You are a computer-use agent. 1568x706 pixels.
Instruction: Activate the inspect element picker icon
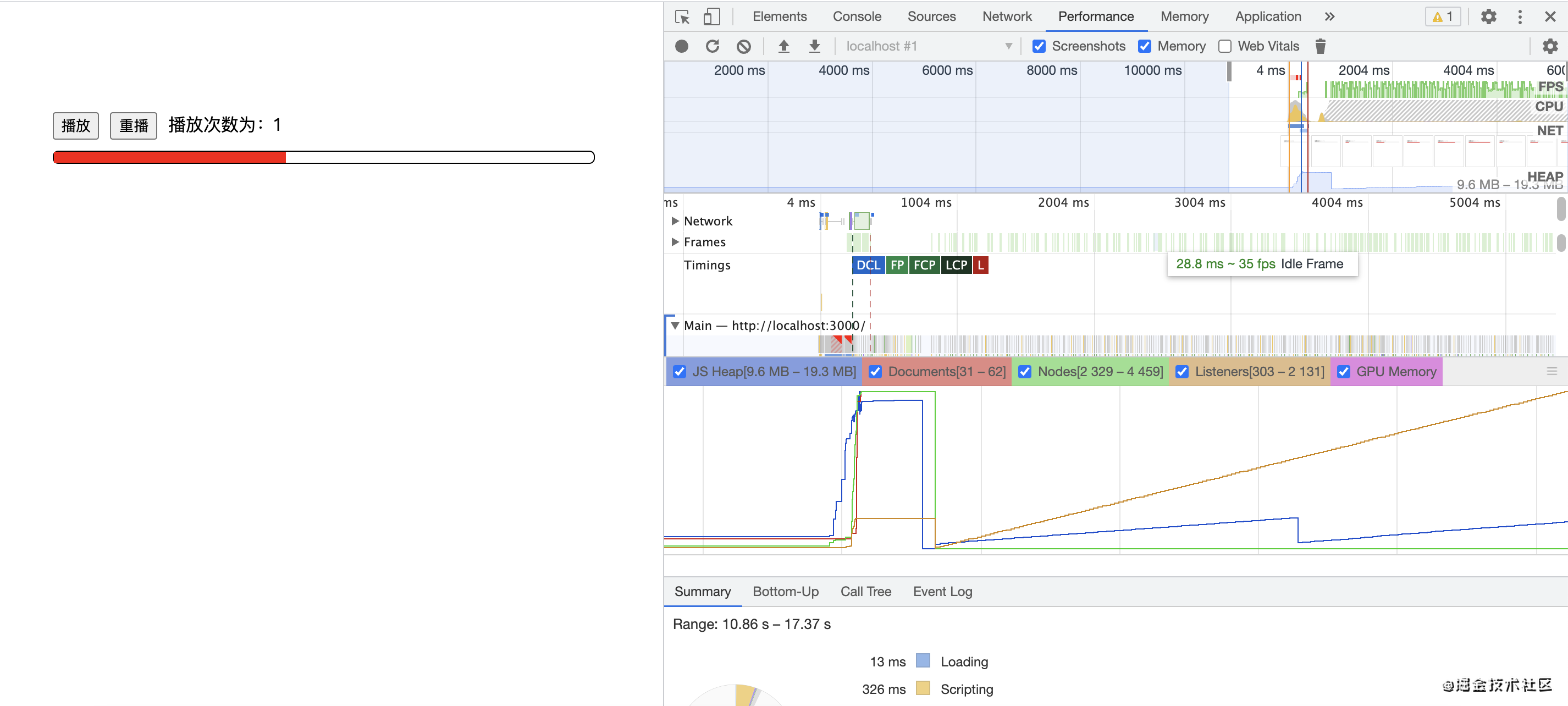tap(682, 16)
